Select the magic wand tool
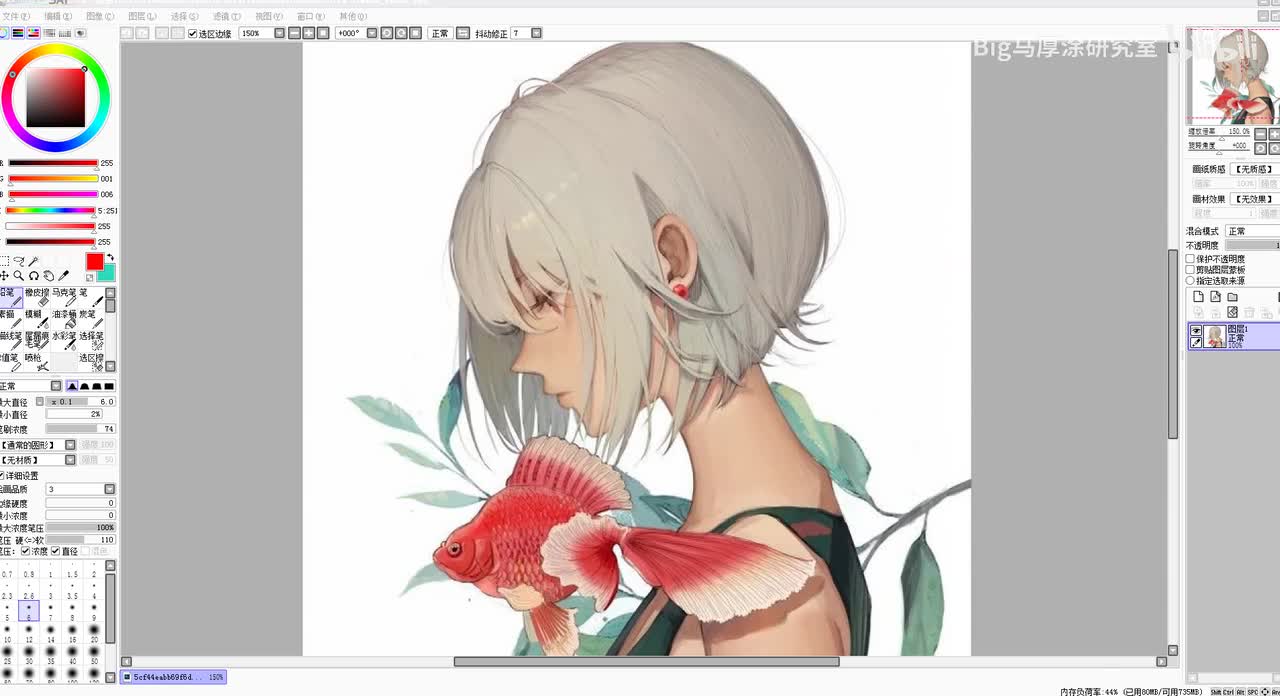The height and width of the screenshot is (696, 1280). pyautogui.click(x=33, y=262)
